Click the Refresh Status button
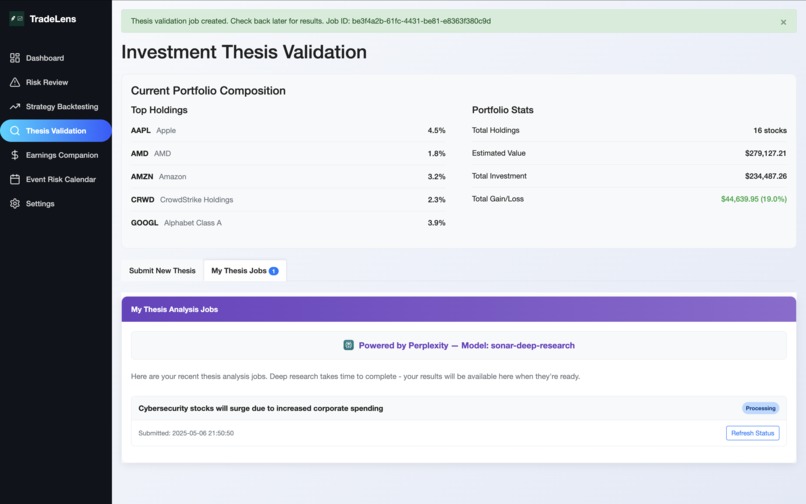 [753, 433]
